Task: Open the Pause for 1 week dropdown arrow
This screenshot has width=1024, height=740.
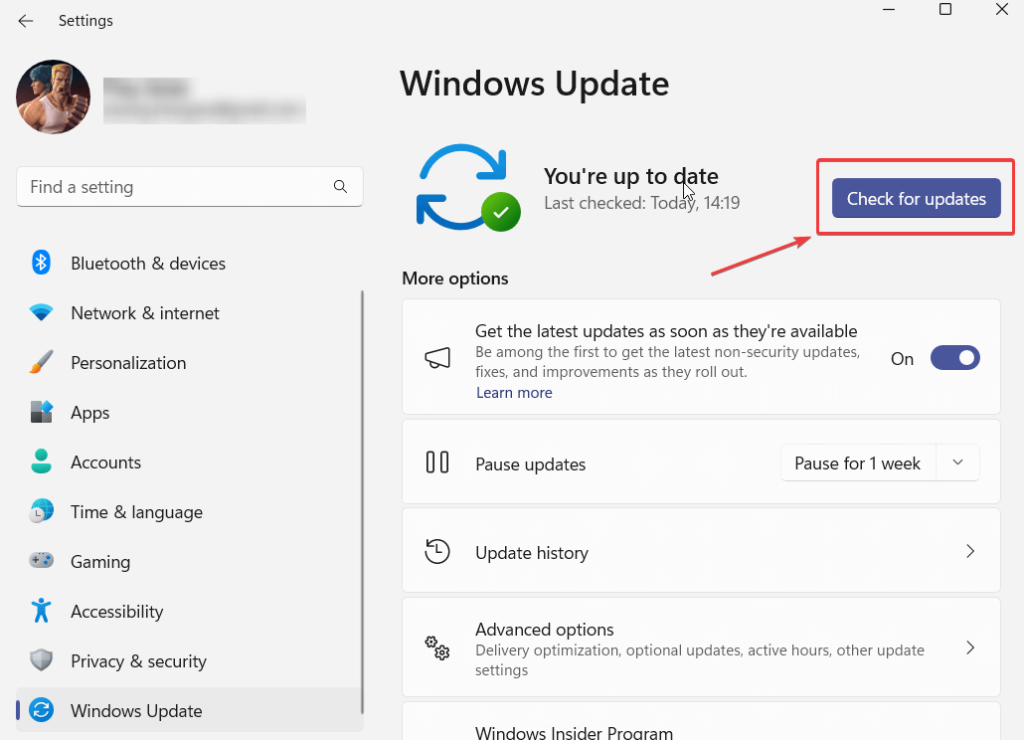Action: pos(957,463)
